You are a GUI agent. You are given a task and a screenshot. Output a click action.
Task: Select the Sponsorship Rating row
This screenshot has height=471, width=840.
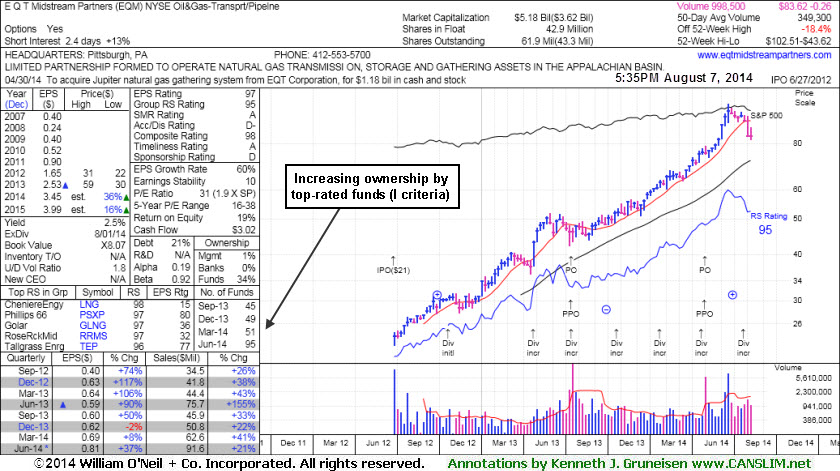coord(194,157)
